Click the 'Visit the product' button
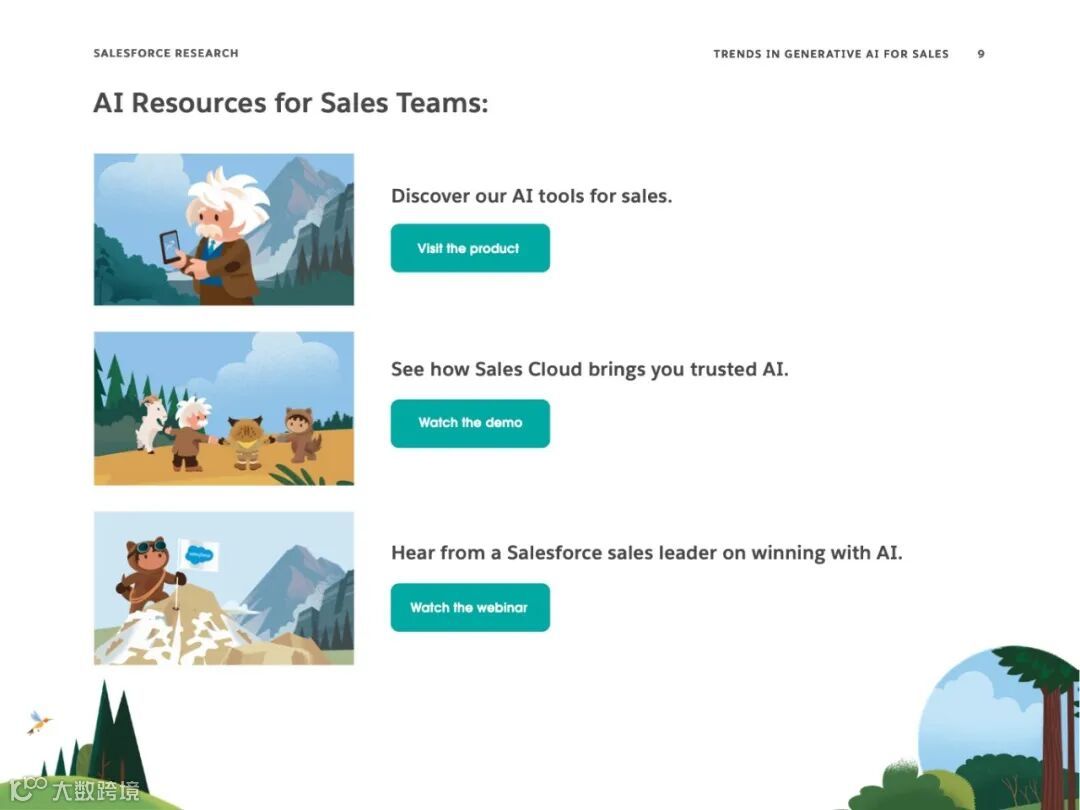The height and width of the screenshot is (810, 1080). (x=470, y=248)
